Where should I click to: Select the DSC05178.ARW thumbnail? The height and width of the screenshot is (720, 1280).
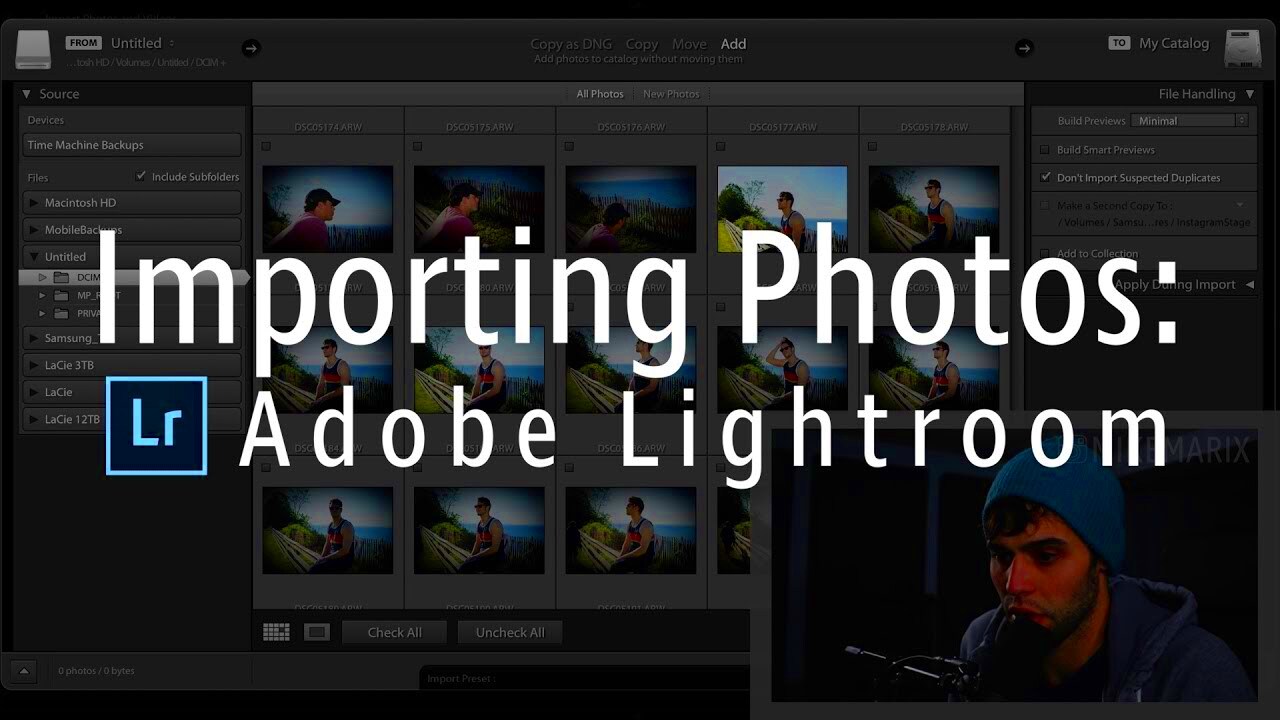934,208
